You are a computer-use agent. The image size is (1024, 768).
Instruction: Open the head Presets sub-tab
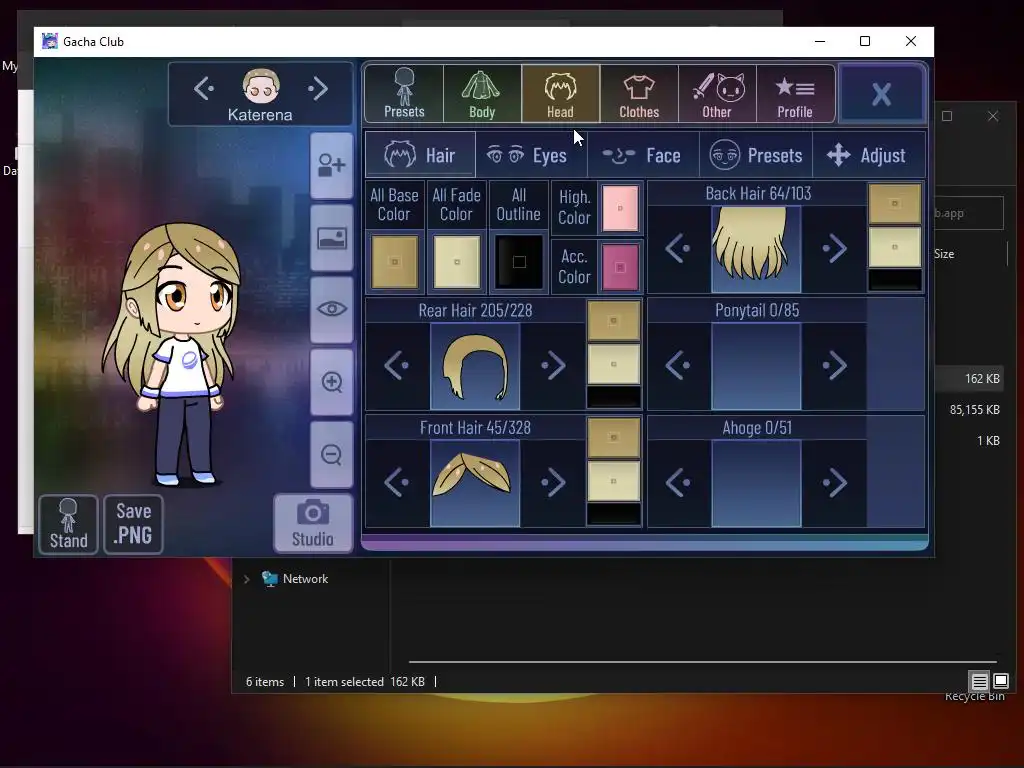pos(756,155)
